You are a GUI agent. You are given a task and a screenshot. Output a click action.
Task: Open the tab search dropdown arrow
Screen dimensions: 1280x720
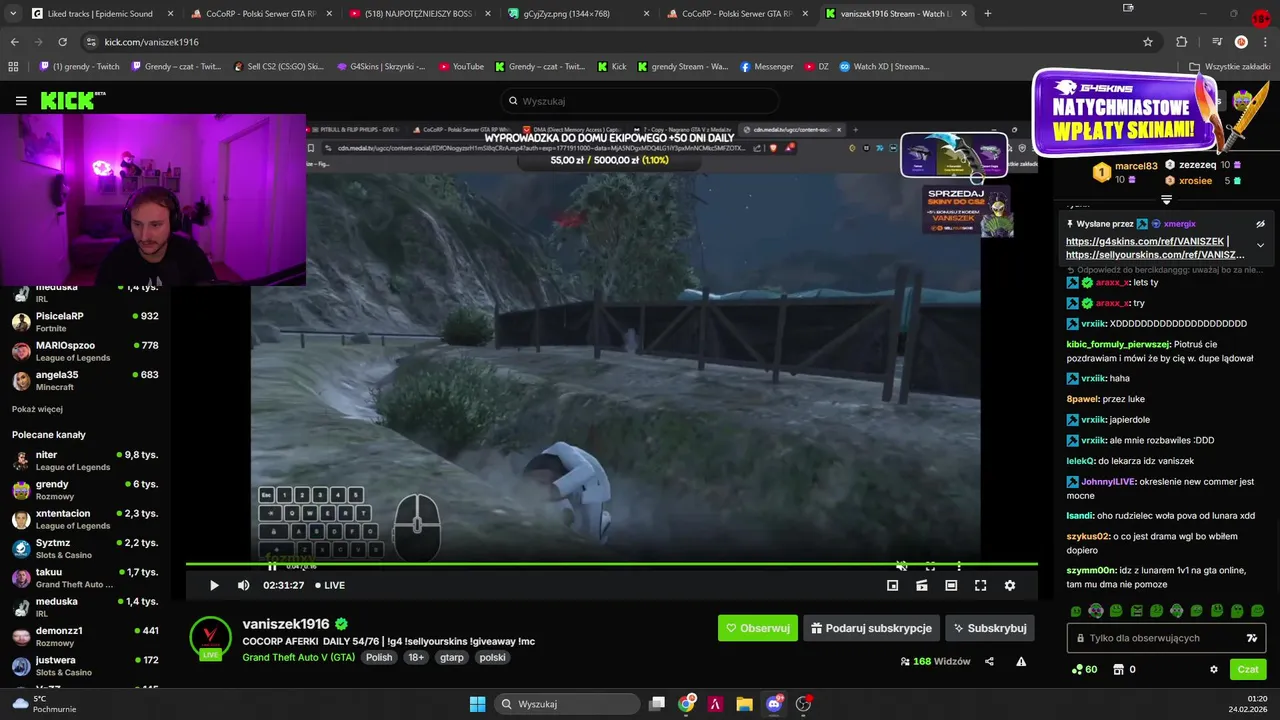(x=12, y=14)
